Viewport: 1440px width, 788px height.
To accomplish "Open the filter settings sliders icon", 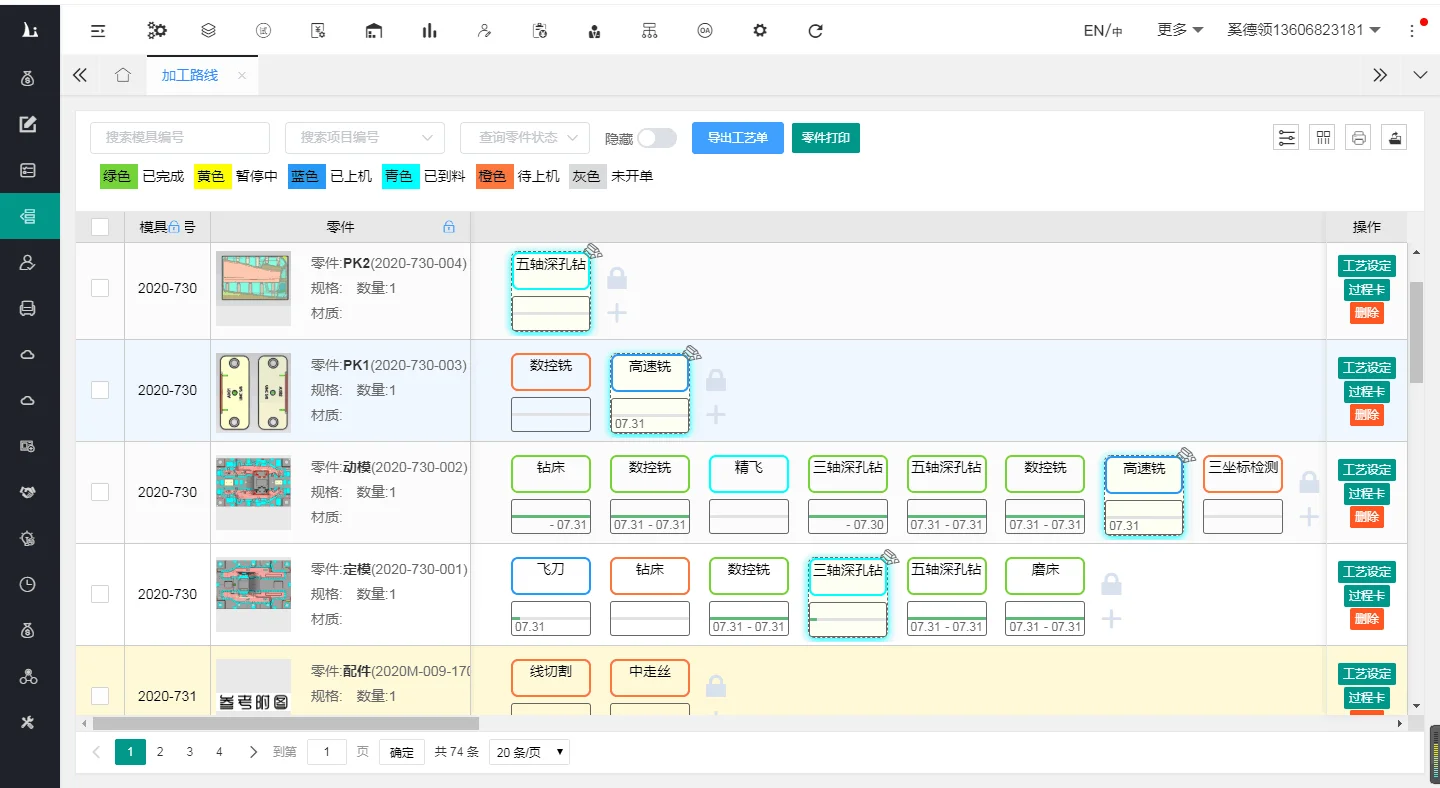I will tap(1287, 138).
